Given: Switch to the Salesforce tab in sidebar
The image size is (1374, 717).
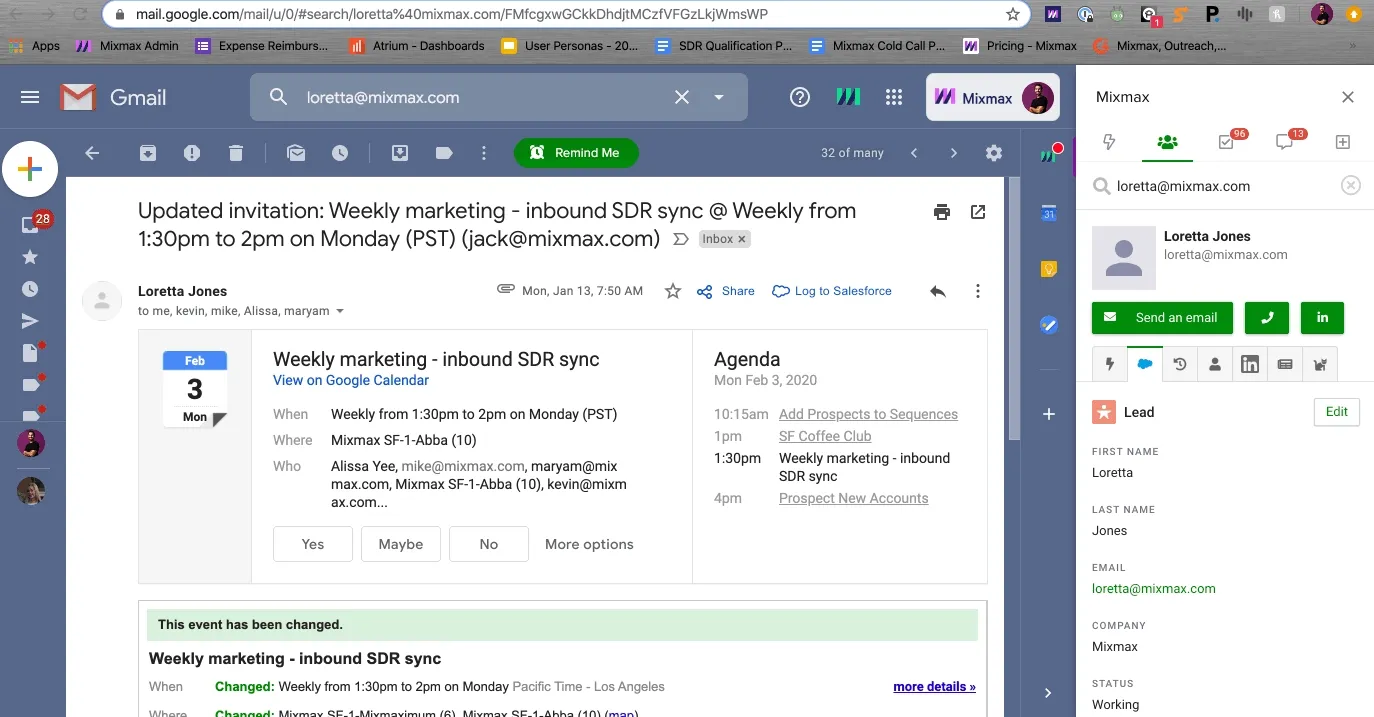Looking at the screenshot, I should tap(1145, 364).
